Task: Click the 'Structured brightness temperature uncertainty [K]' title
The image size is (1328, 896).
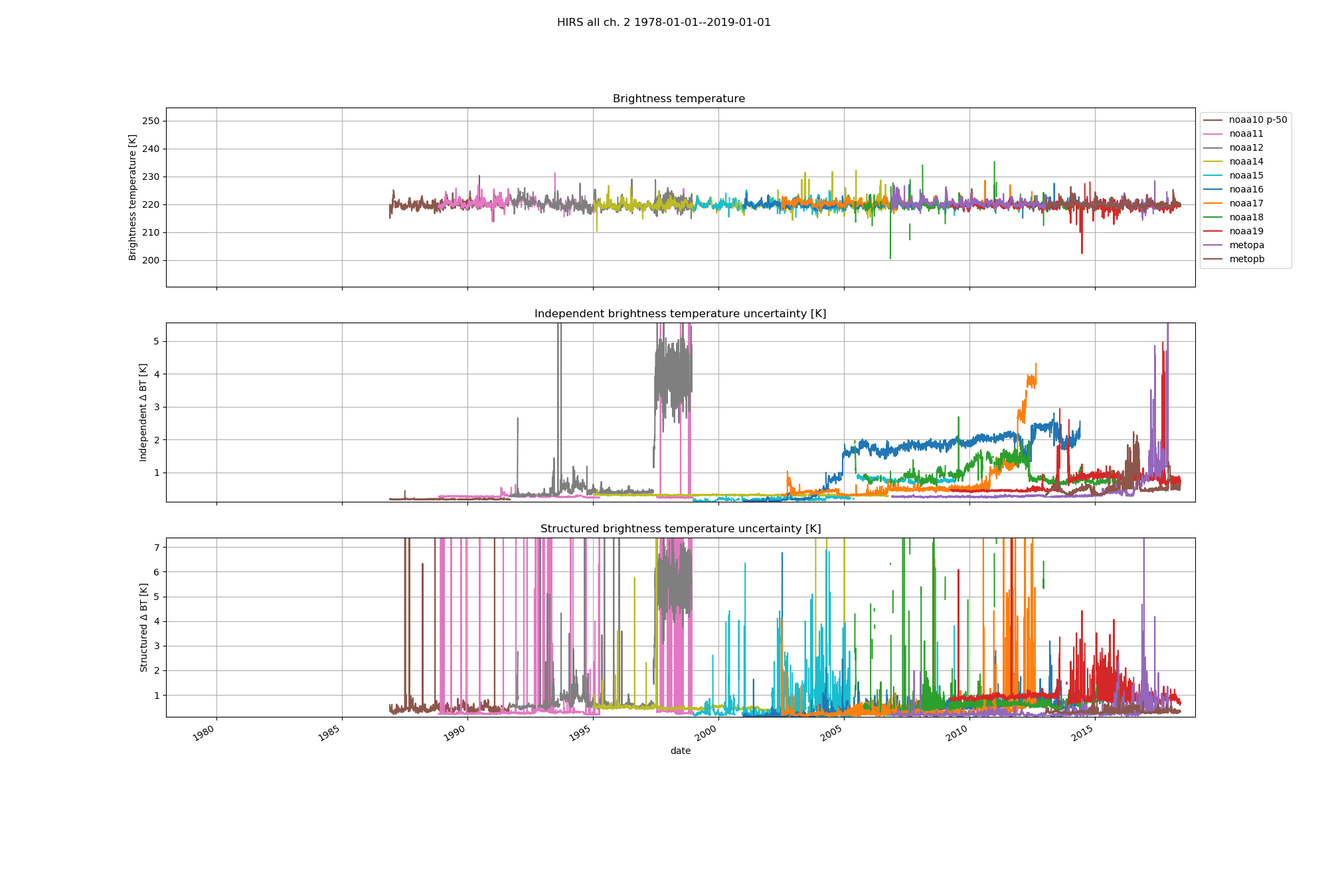Action: click(680, 529)
